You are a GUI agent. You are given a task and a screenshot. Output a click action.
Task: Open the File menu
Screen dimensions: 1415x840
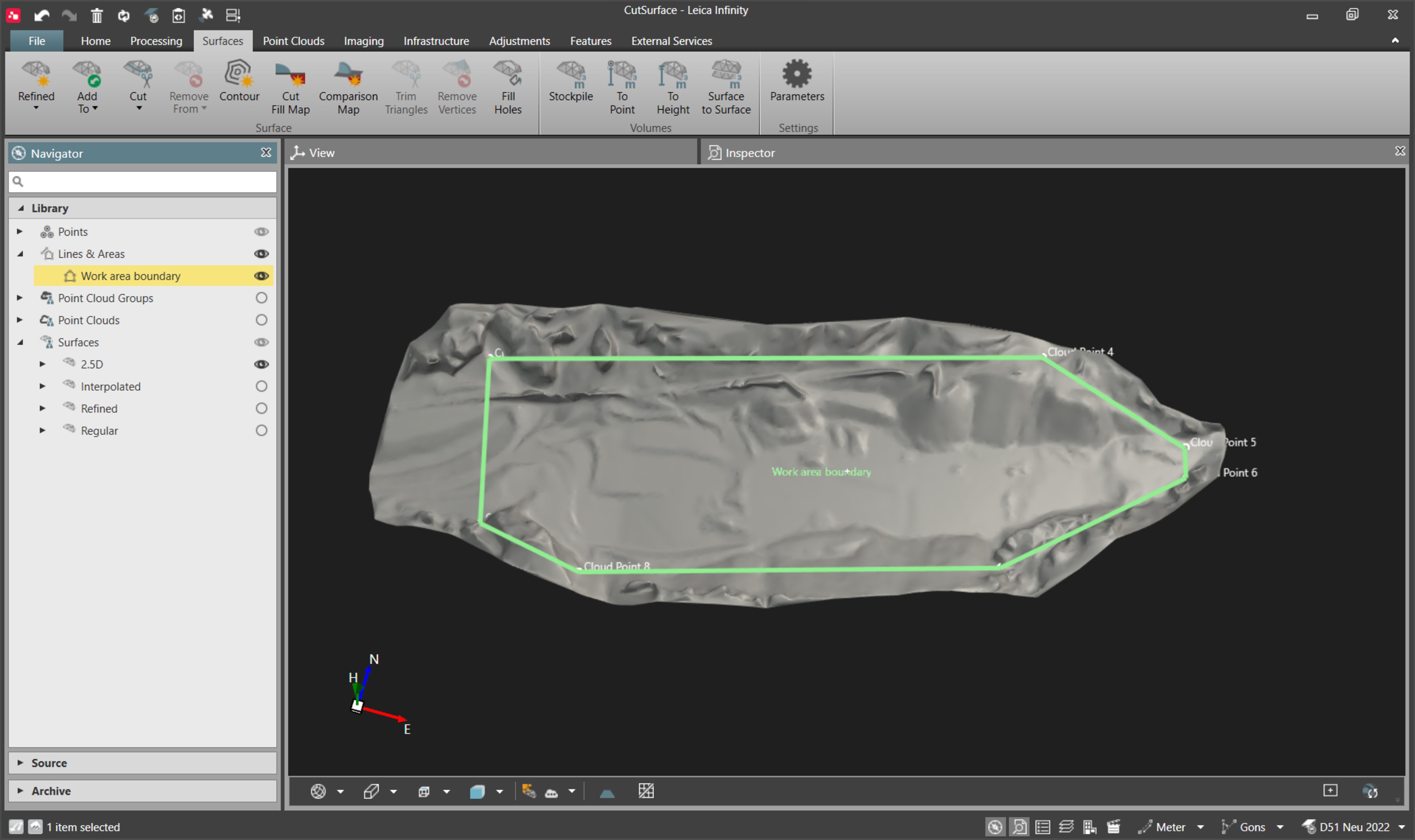pyautogui.click(x=37, y=41)
